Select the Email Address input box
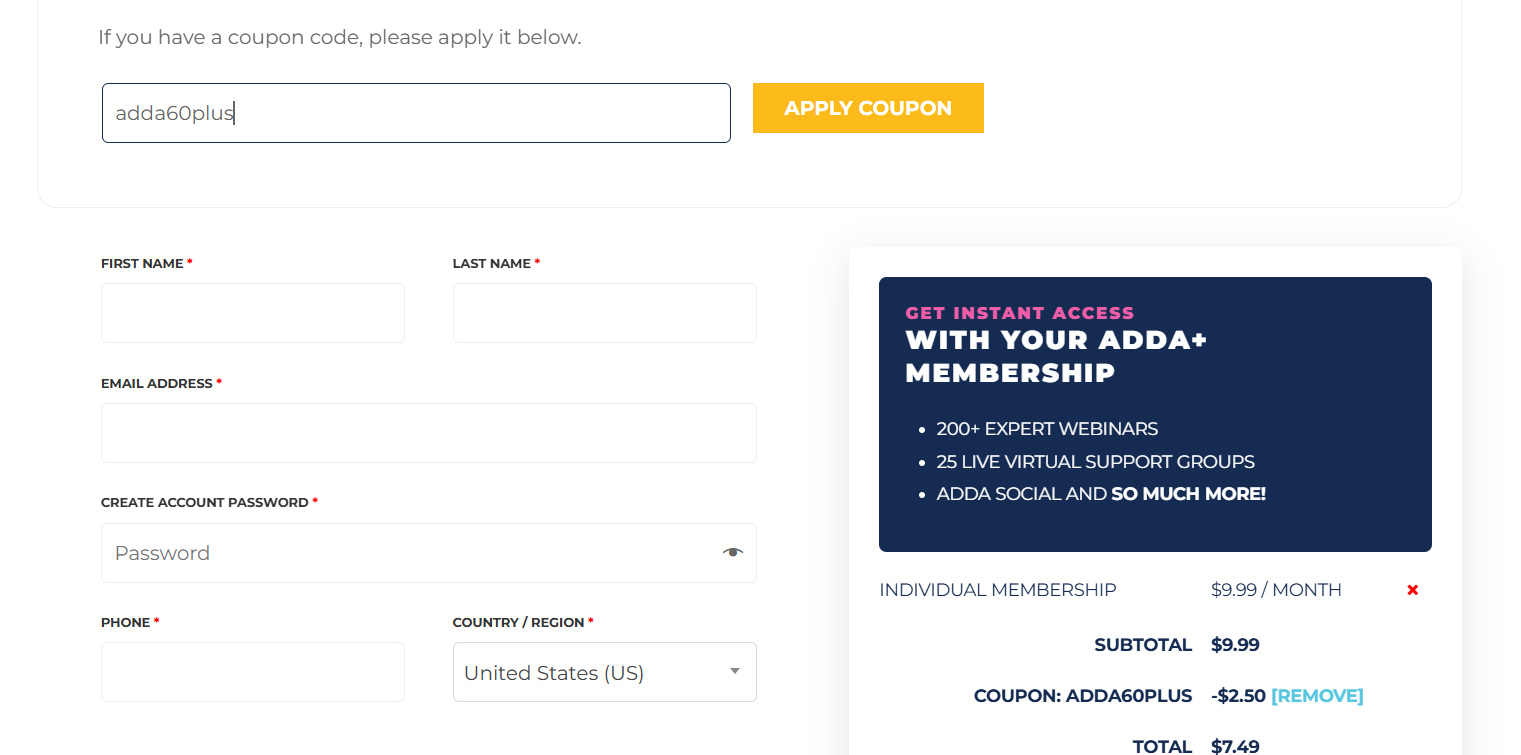Viewport: 1521px width, 755px height. click(x=429, y=433)
